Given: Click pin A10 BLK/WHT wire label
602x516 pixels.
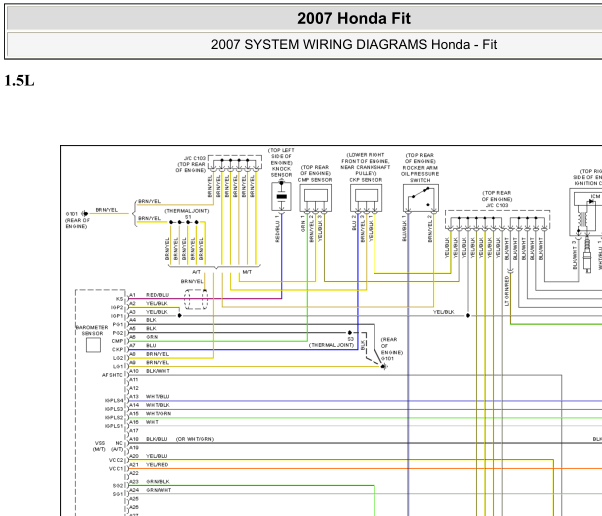Looking at the screenshot, I should (158, 371).
